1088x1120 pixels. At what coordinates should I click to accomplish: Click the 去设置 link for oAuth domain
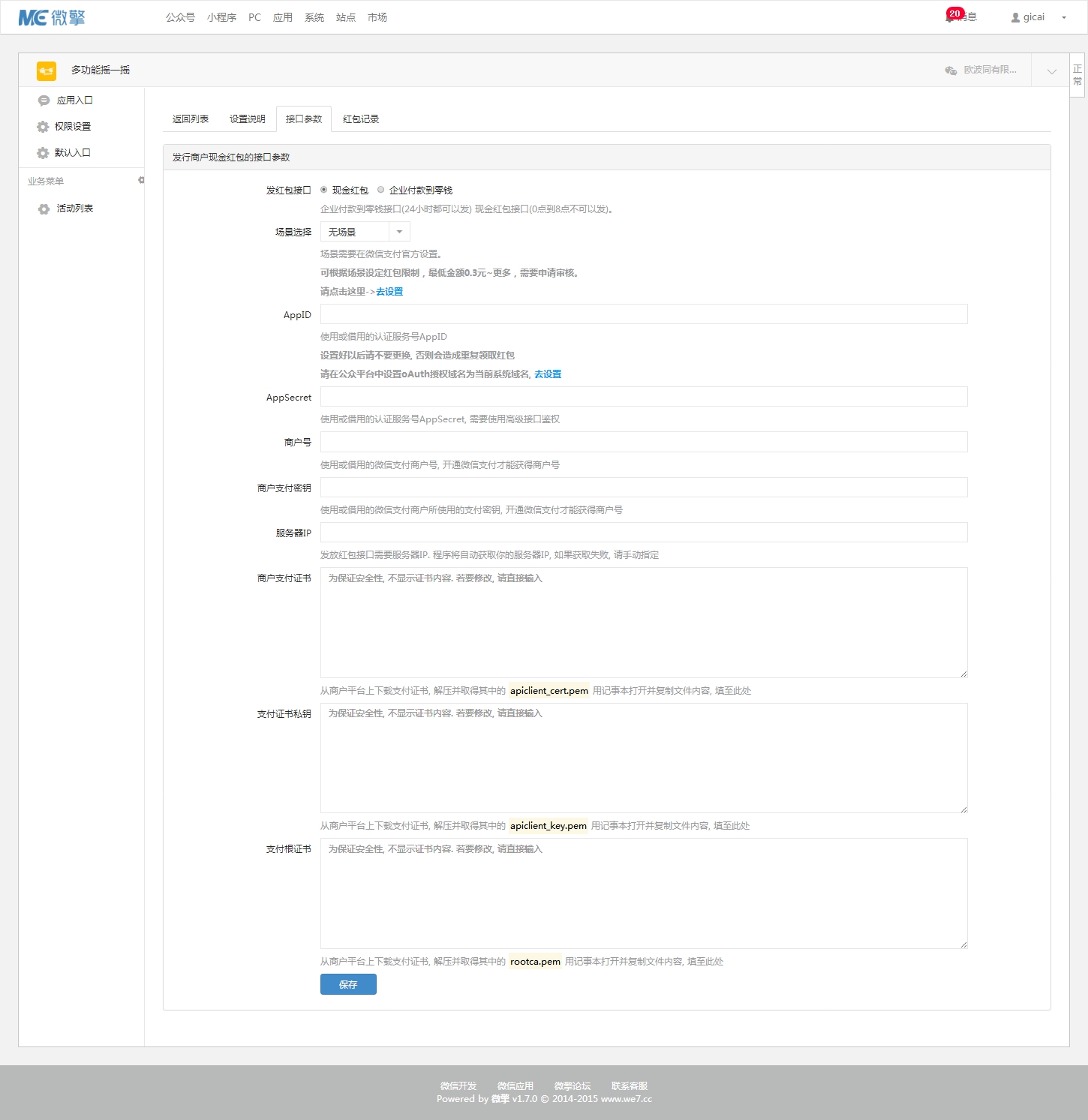[x=548, y=374]
